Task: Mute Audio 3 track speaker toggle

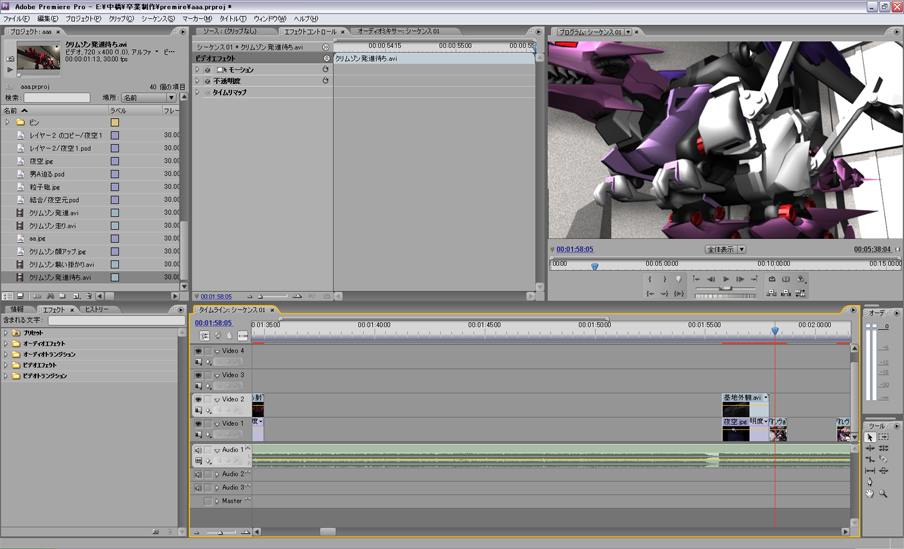Action: pos(198,488)
